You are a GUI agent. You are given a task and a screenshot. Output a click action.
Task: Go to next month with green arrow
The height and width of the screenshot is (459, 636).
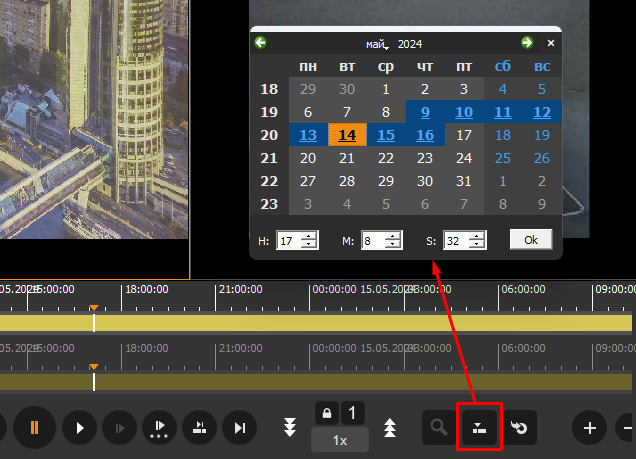[527, 43]
